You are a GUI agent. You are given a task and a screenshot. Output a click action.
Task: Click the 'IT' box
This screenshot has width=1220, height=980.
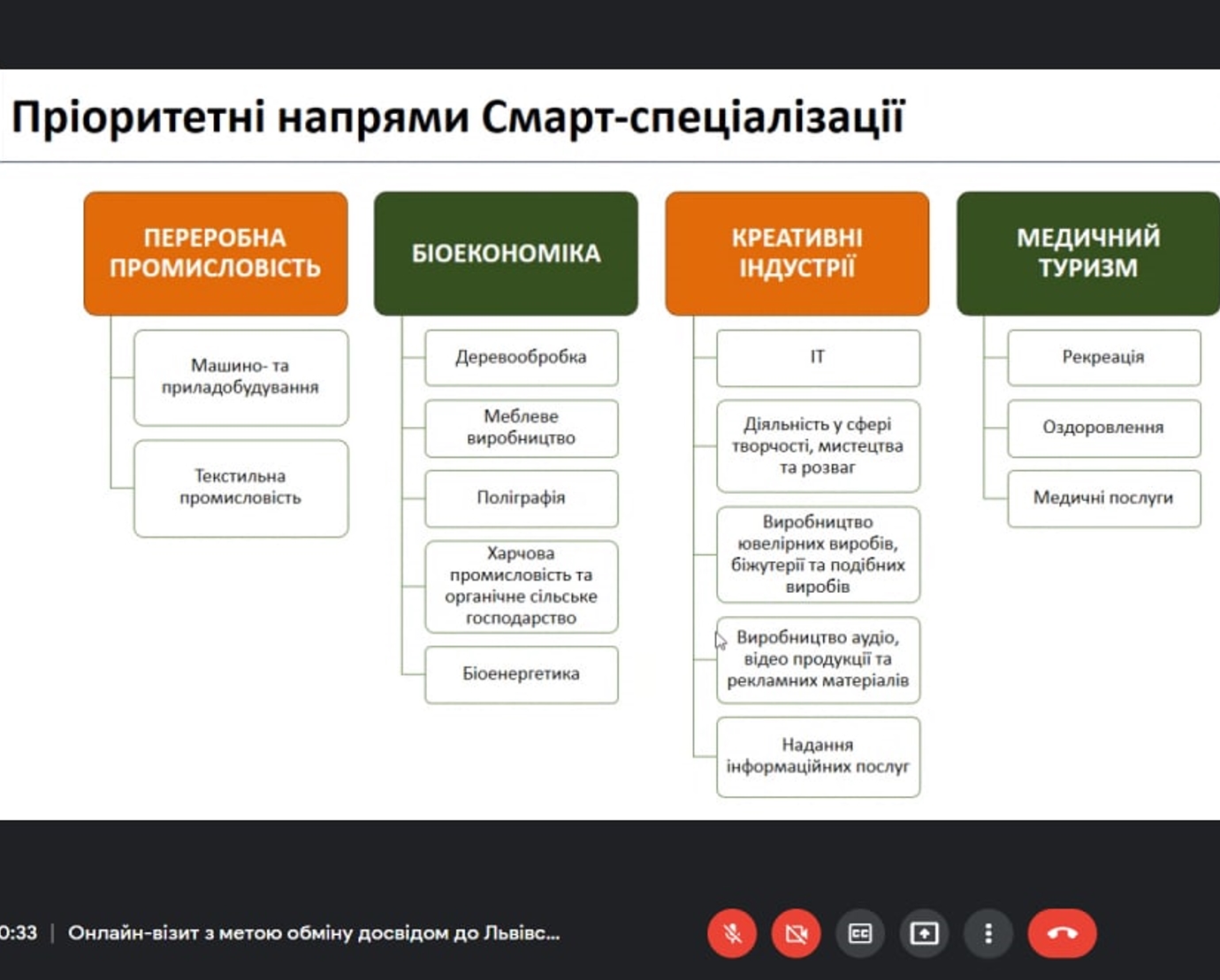coord(818,357)
